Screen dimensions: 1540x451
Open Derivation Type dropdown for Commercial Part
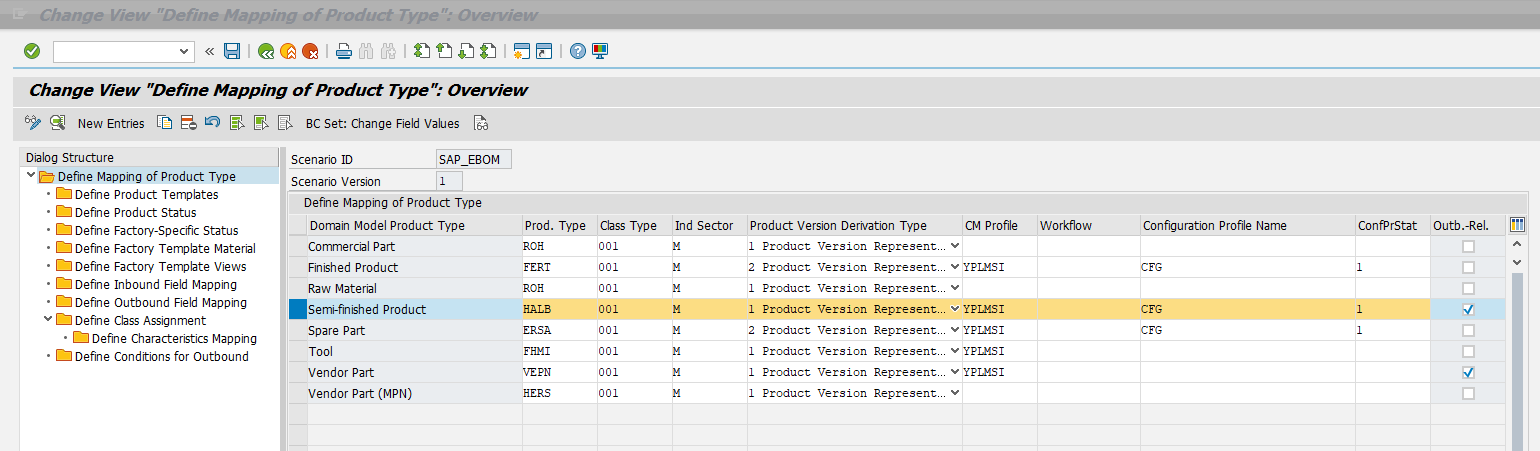[954, 246]
